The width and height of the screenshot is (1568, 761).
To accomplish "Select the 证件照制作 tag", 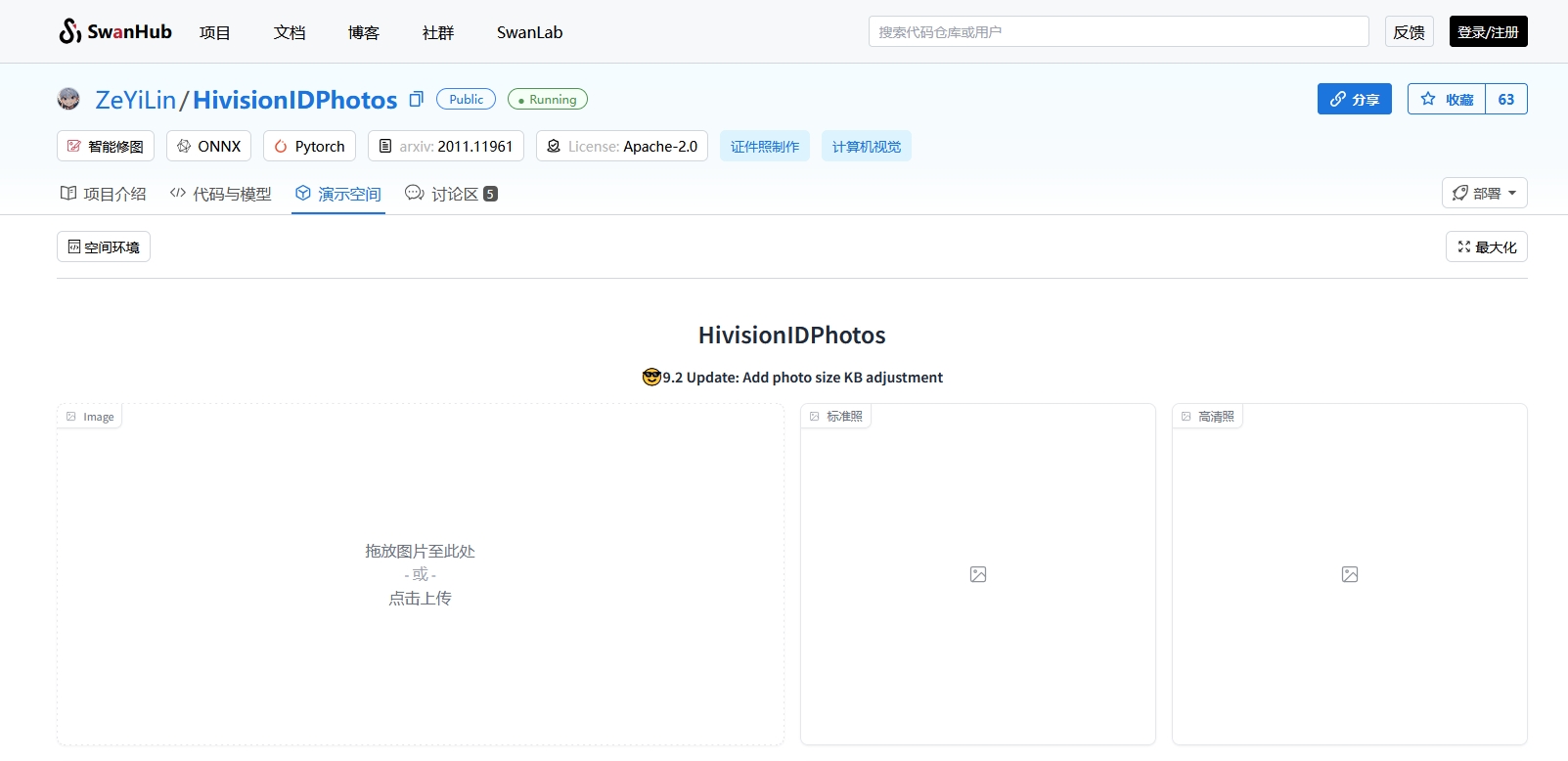I will point(765,146).
